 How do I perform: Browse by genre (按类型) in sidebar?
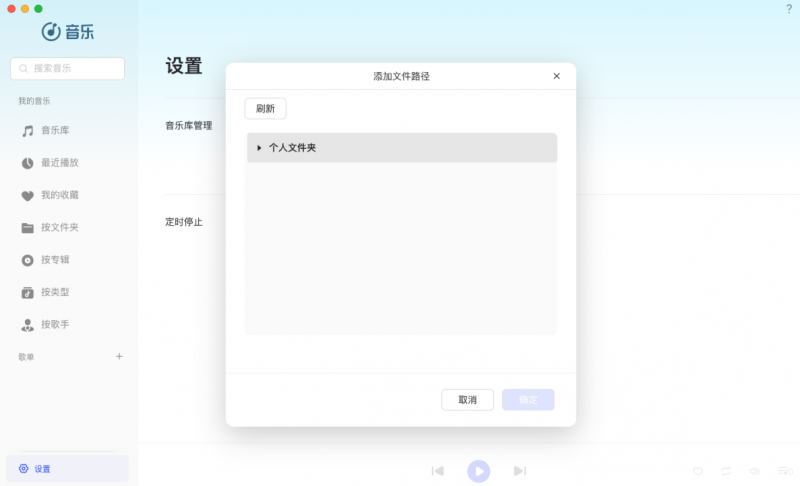click(45, 292)
